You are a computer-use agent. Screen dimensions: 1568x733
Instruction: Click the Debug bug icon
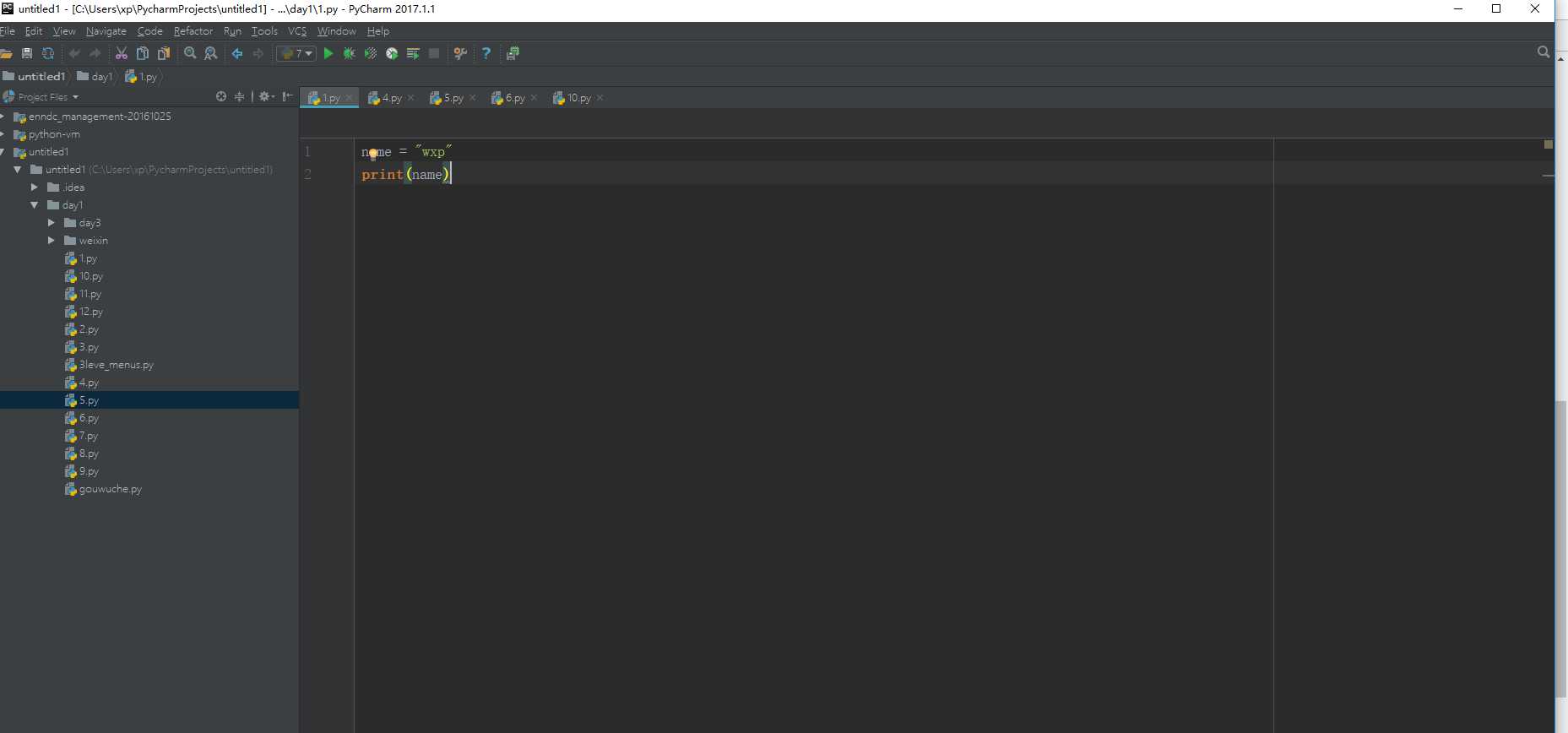point(349,53)
